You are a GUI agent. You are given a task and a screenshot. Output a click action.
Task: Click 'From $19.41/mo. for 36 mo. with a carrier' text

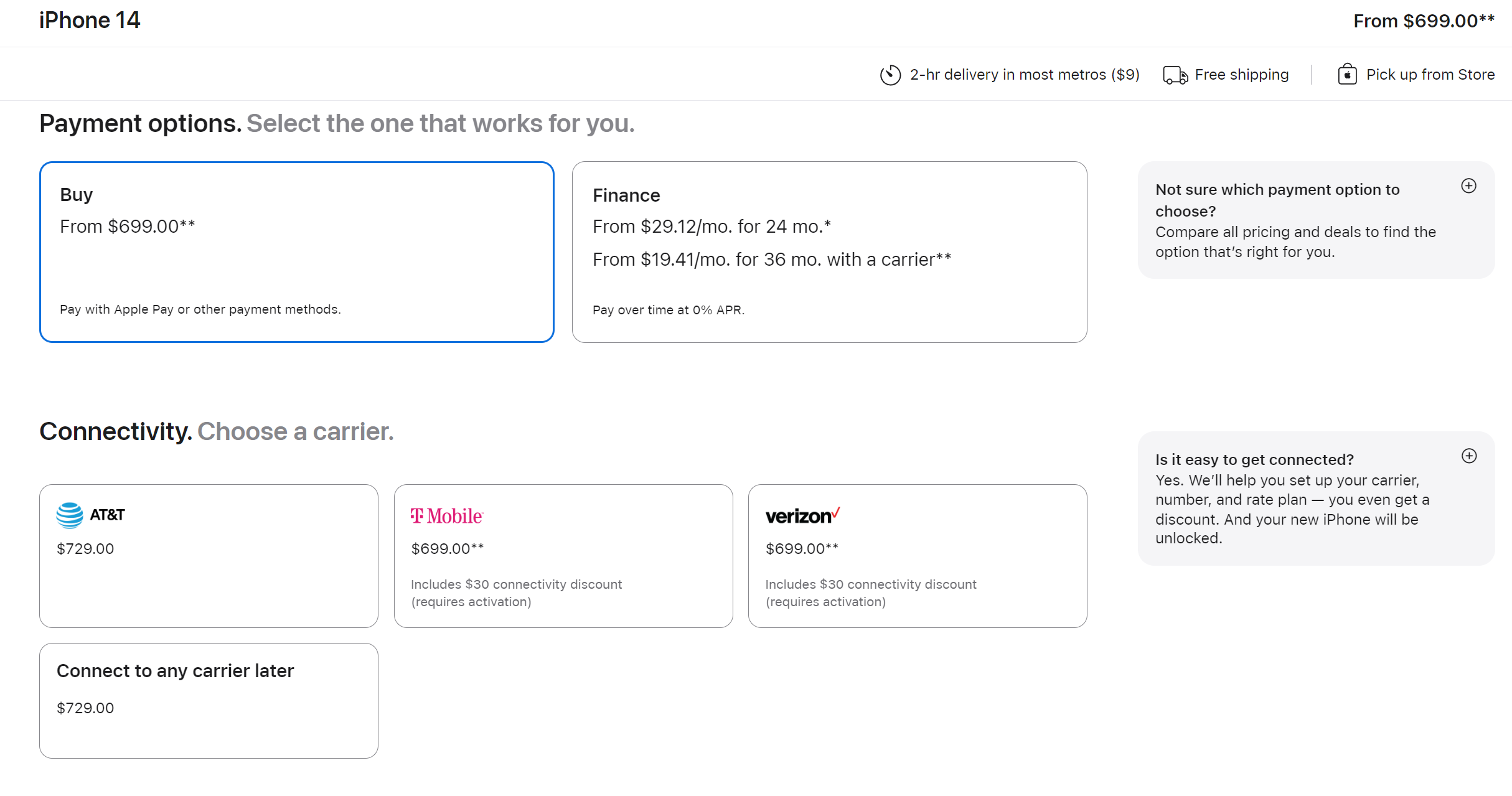[772, 260]
